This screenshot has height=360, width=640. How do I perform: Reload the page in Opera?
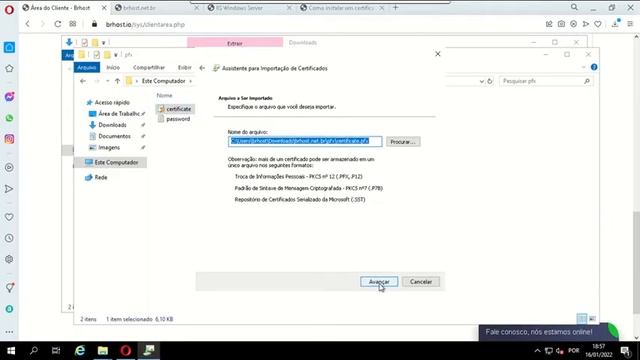click(x=58, y=24)
